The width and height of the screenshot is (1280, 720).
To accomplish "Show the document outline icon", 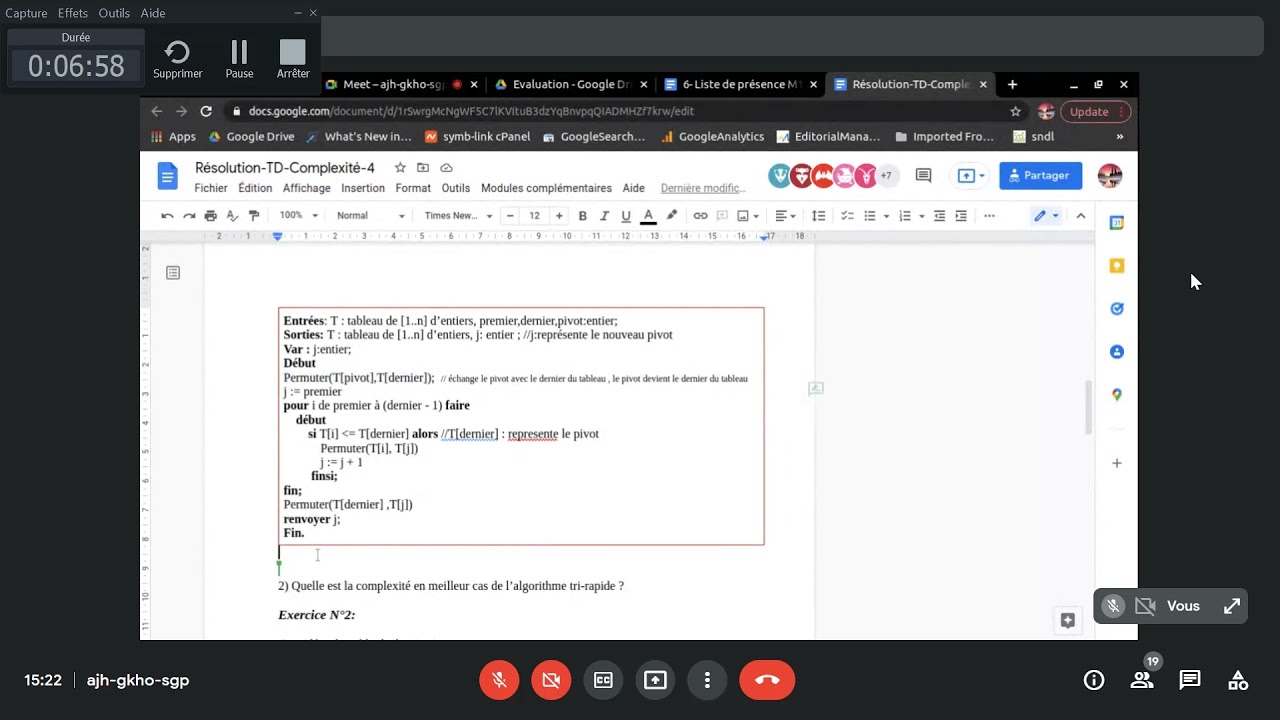I will (x=173, y=272).
